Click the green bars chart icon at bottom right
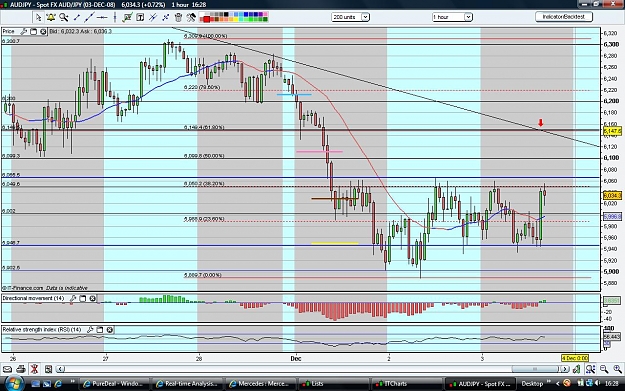The height and width of the screenshot is (391, 625). coord(576,369)
